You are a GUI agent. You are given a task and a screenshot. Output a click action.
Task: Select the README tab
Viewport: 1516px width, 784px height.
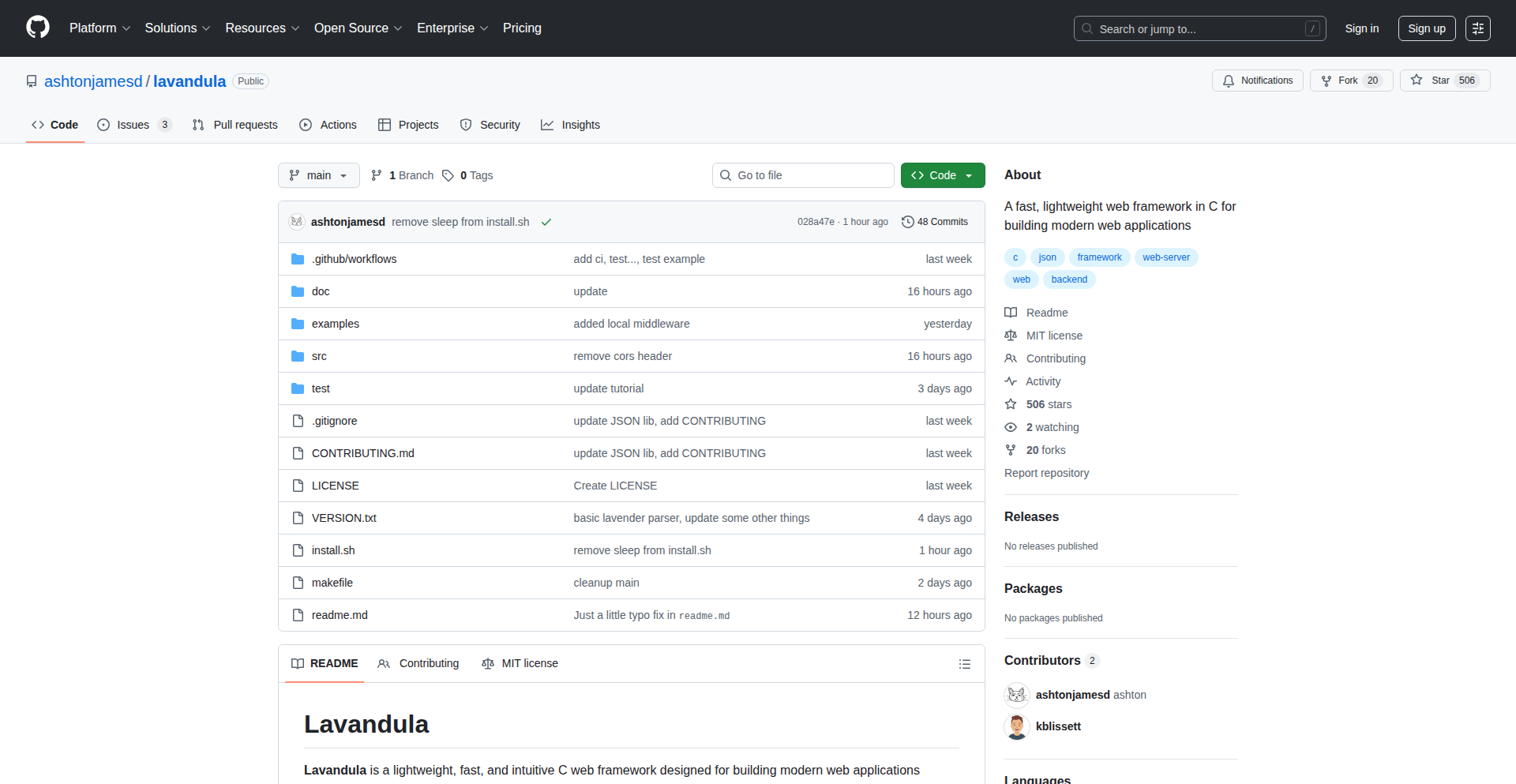tap(325, 664)
